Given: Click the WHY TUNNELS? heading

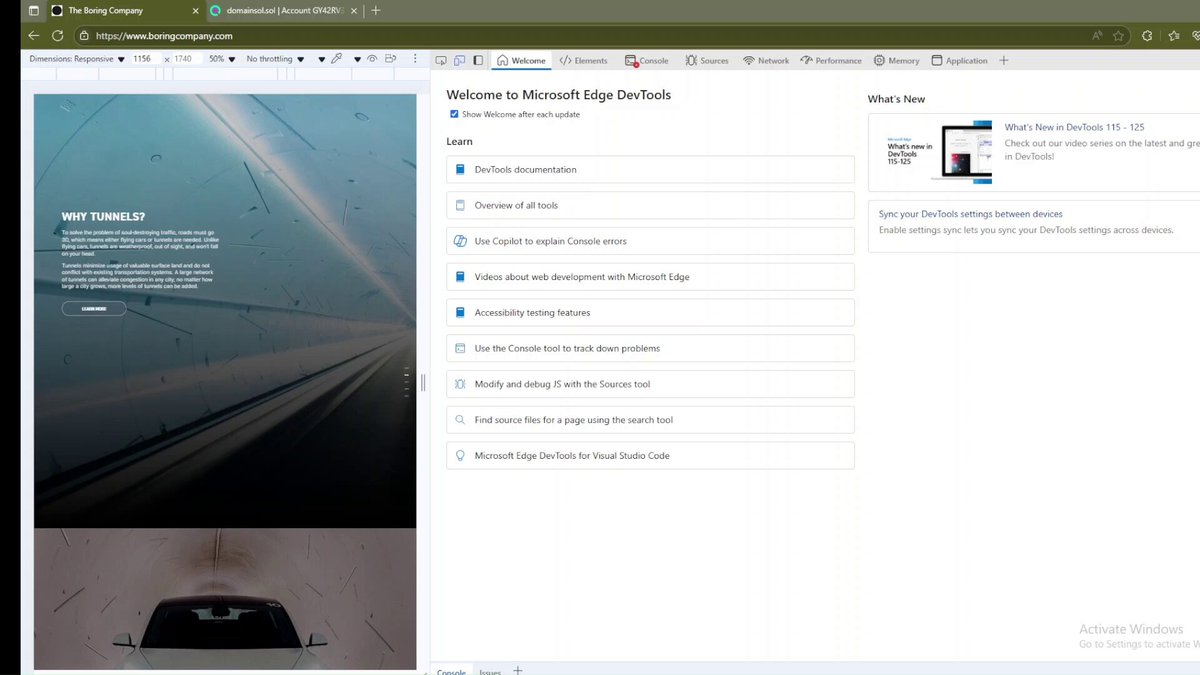Looking at the screenshot, I should pos(103,216).
